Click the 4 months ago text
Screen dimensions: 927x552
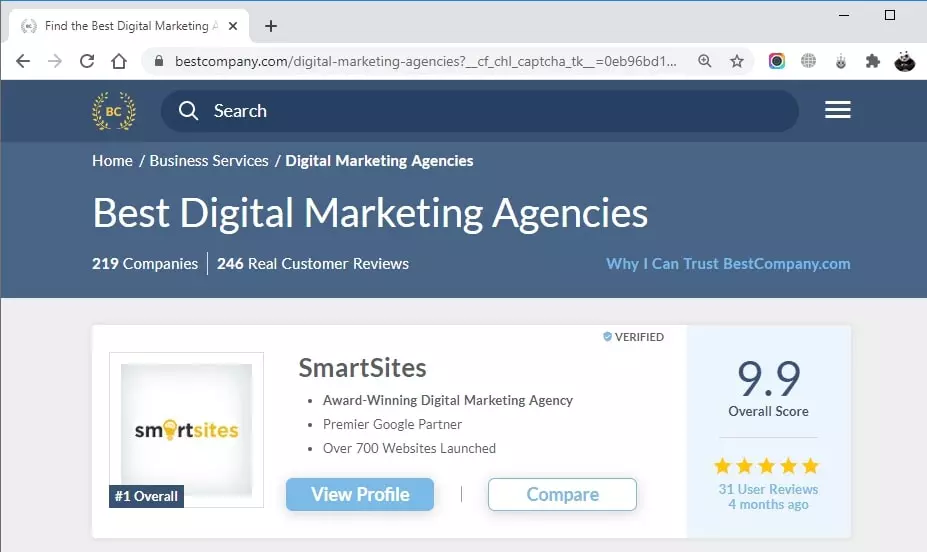768,505
